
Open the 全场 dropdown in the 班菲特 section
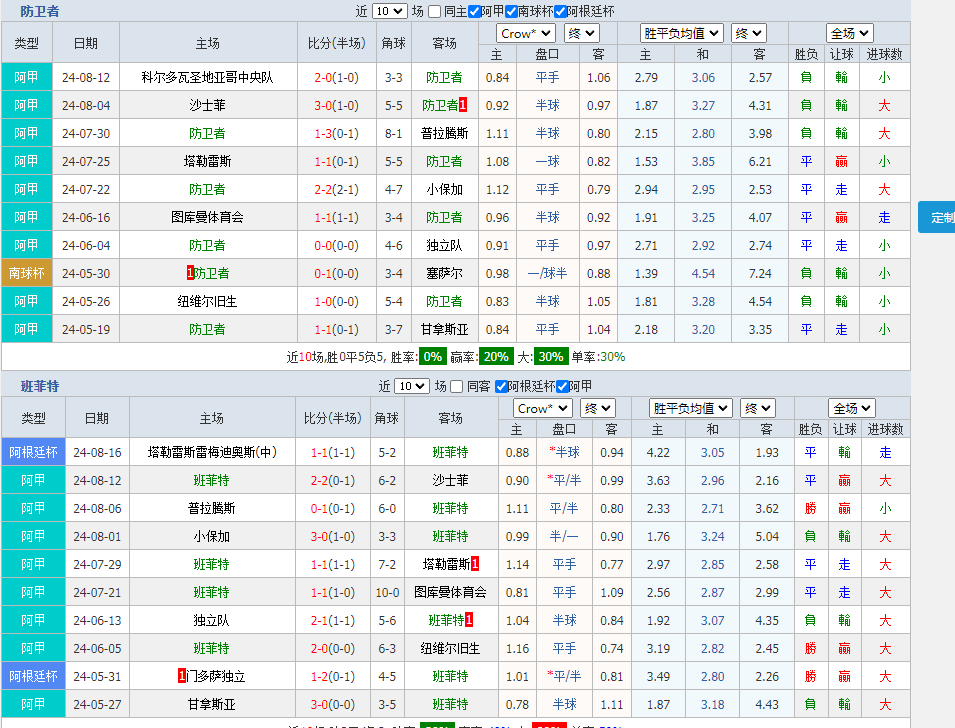pos(849,407)
